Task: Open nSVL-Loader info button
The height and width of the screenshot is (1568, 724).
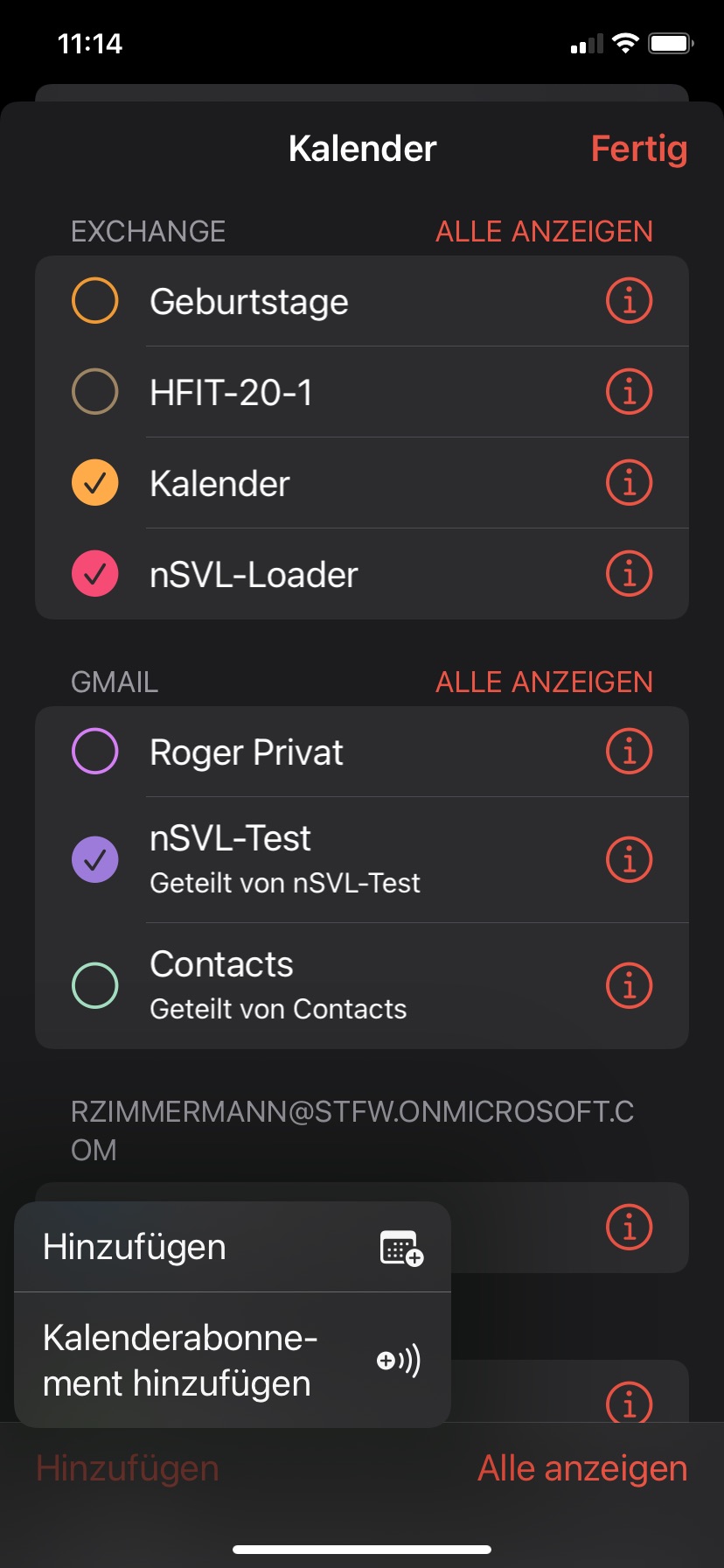Action: (x=629, y=574)
